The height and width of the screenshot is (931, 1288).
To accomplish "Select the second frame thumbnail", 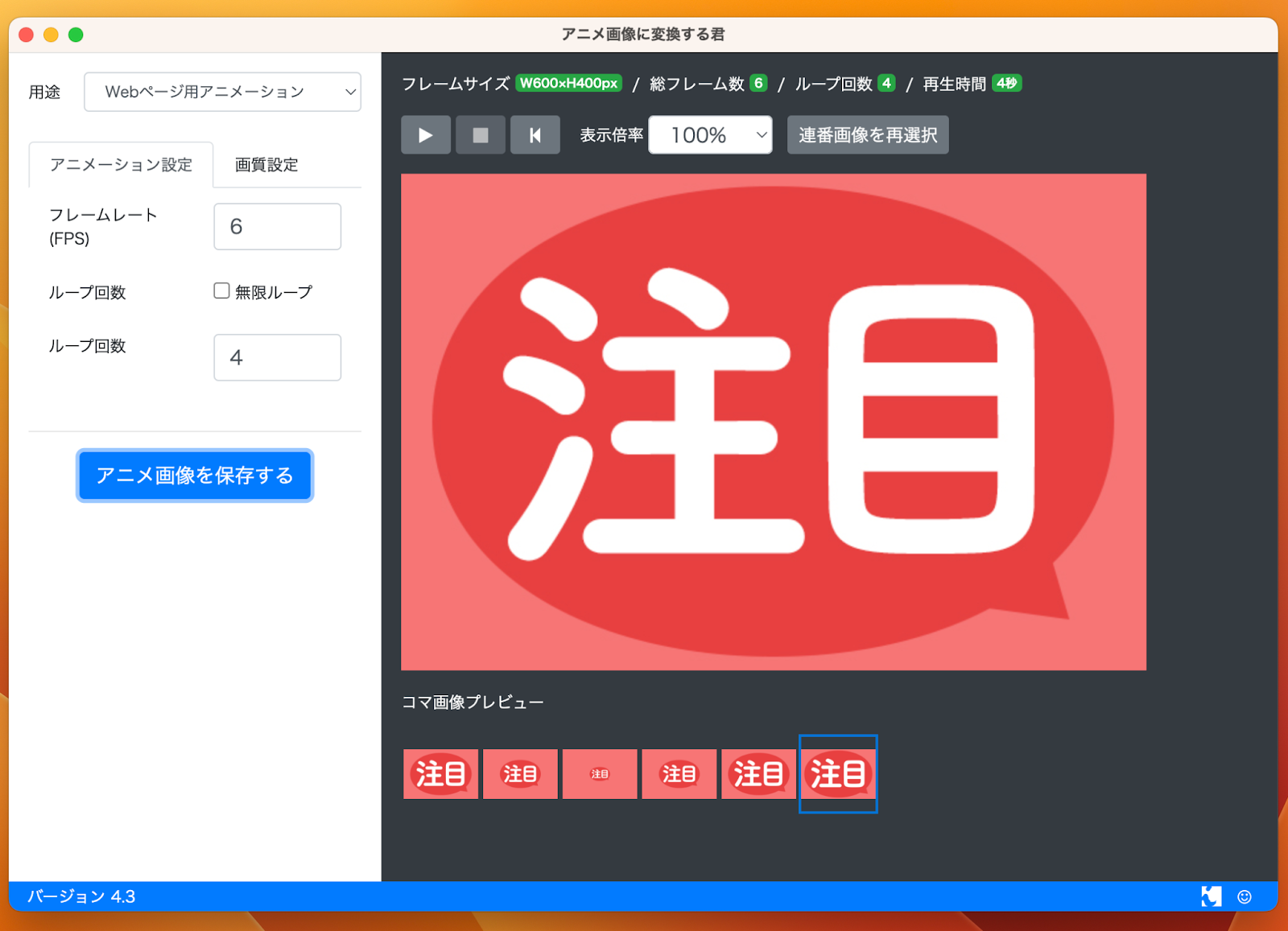I will tap(520, 774).
